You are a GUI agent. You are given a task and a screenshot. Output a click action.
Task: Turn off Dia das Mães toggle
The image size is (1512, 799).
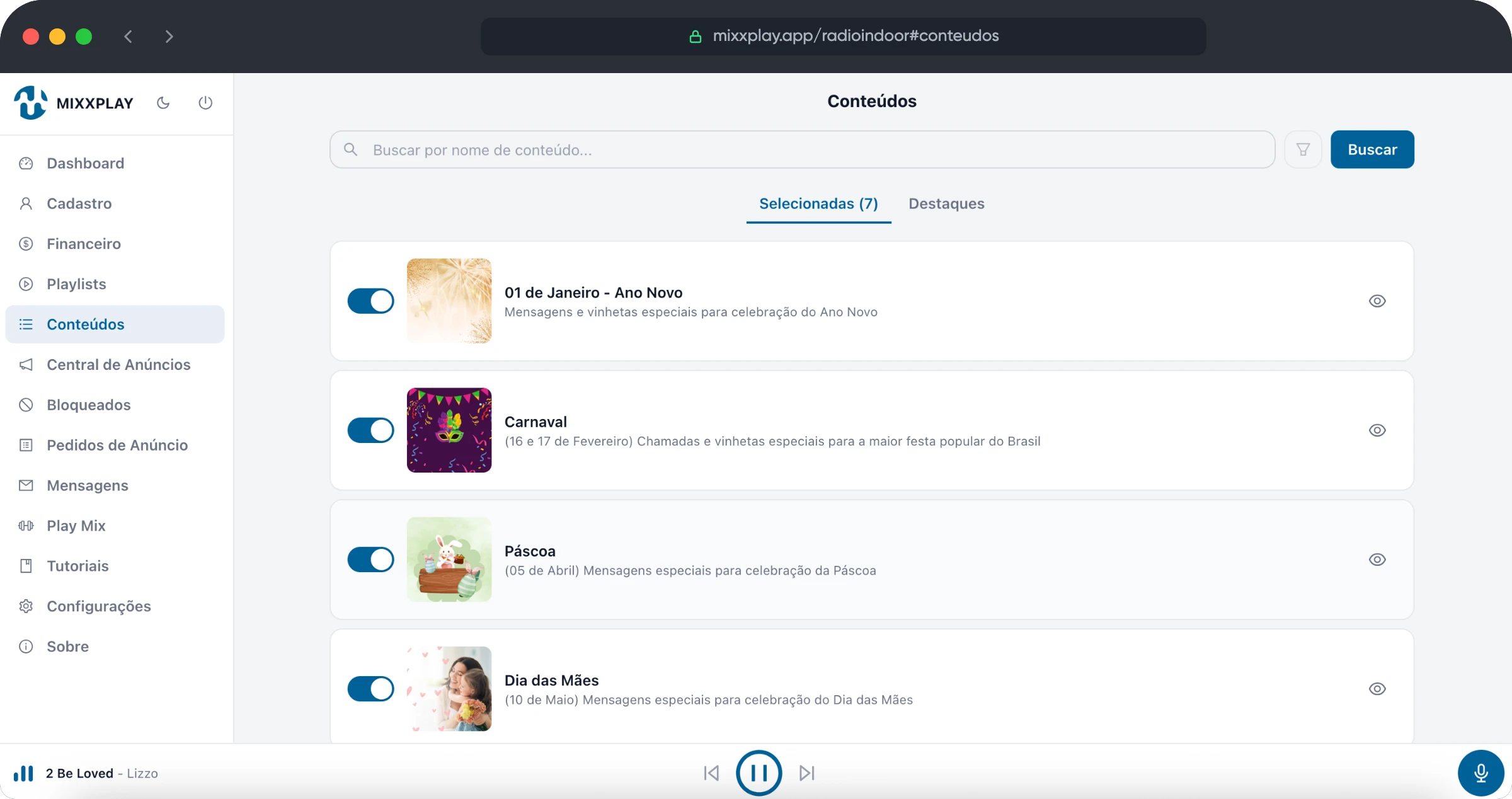(370, 689)
